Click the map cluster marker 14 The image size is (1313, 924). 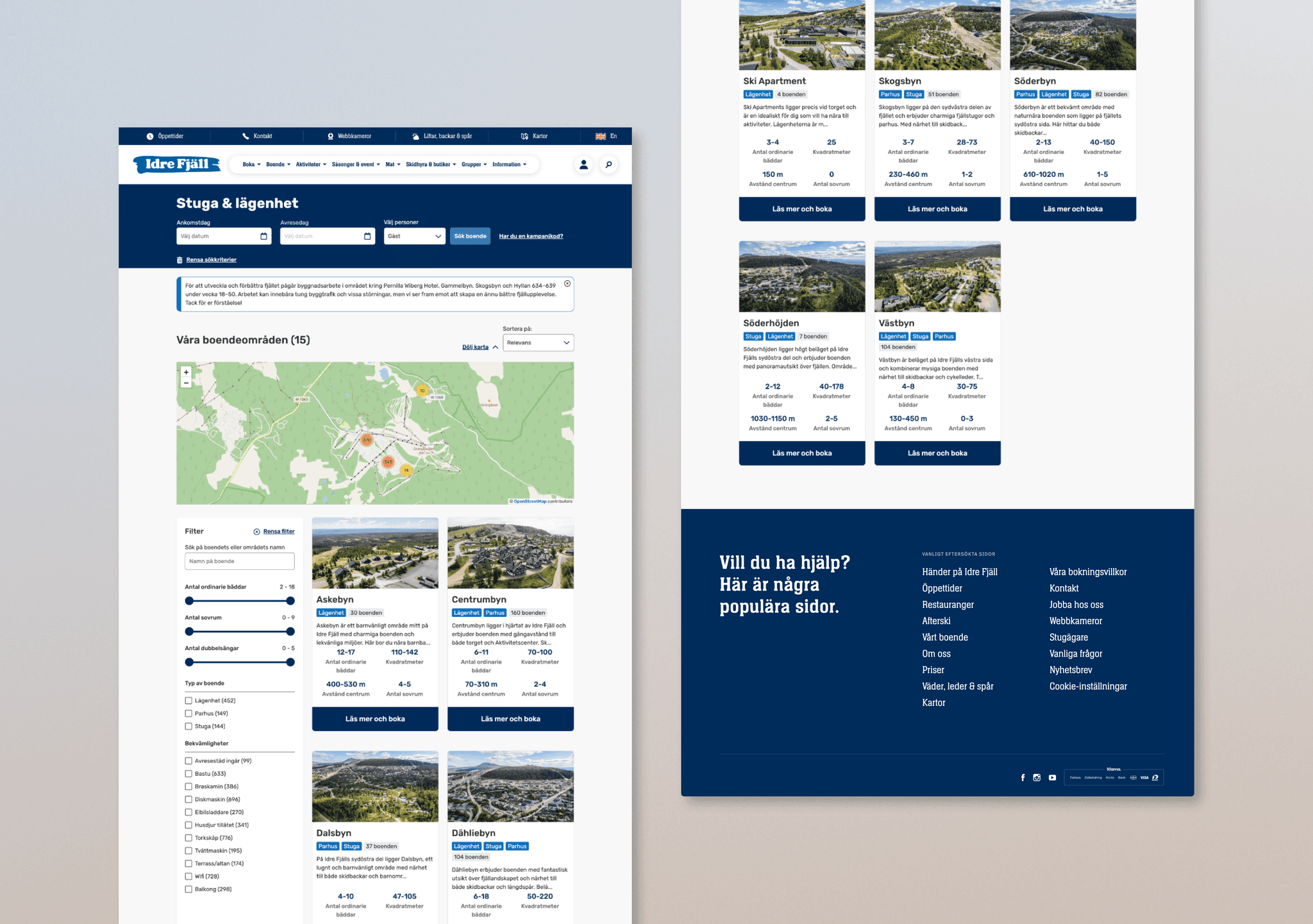coord(406,470)
